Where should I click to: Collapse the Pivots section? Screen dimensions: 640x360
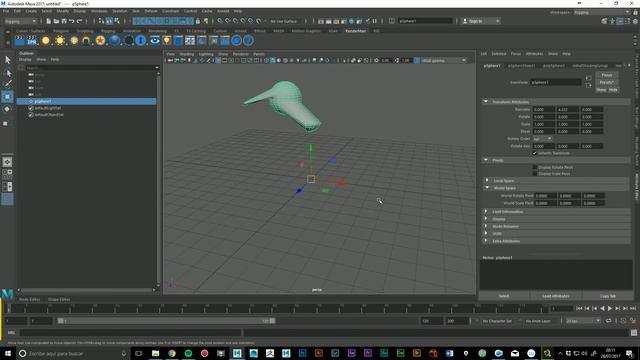(x=486, y=160)
